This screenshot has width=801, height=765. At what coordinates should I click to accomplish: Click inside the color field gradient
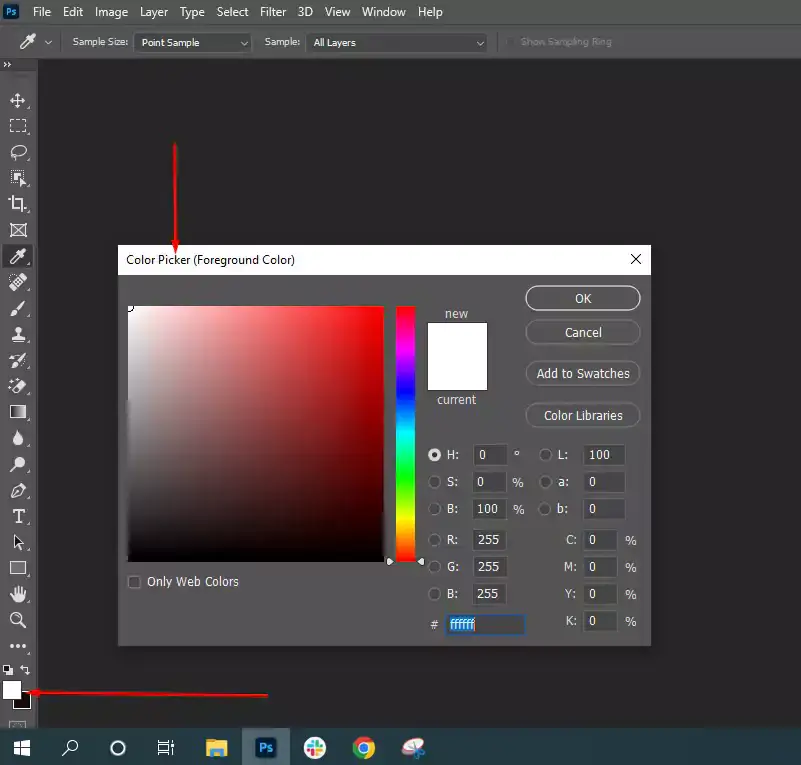pos(255,434)
